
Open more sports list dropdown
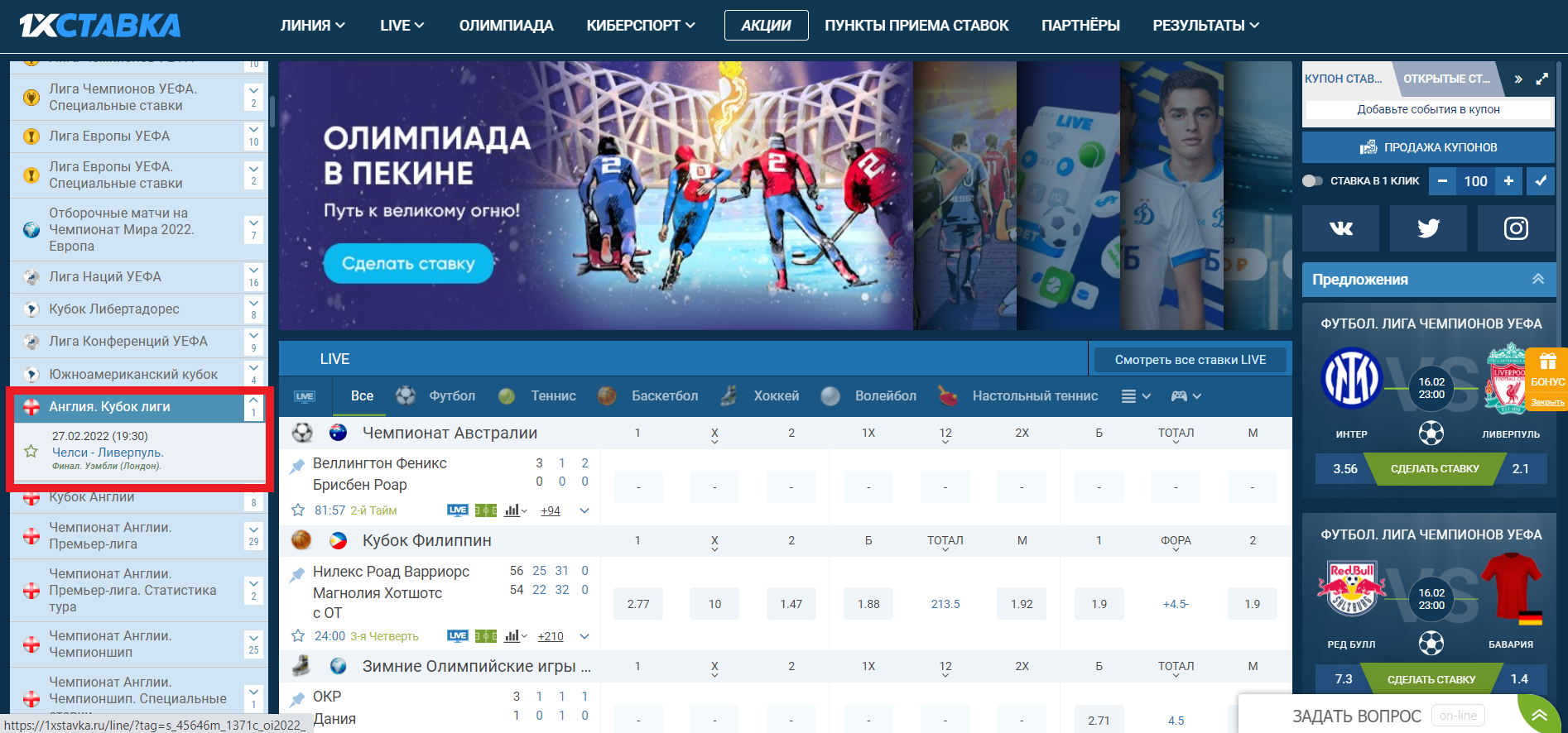click(1136, 396)
